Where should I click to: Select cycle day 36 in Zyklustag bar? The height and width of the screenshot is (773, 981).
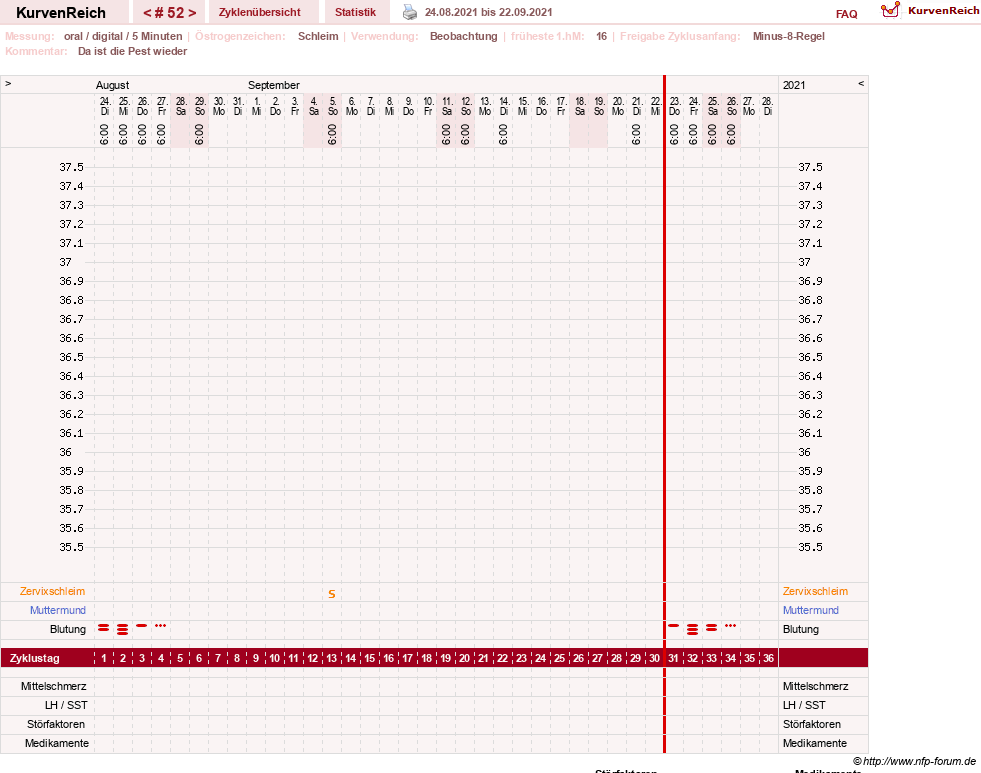coord(768,658)
